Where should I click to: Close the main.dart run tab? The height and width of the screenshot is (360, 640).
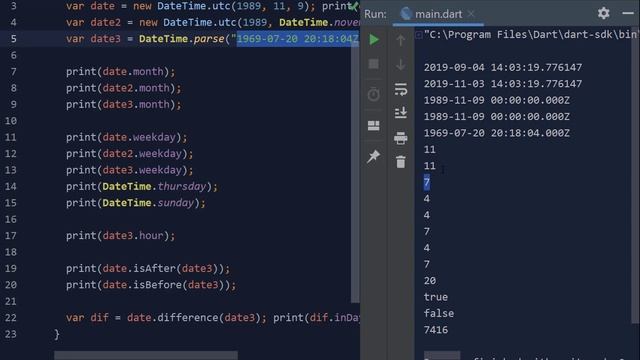pos(471,14)
